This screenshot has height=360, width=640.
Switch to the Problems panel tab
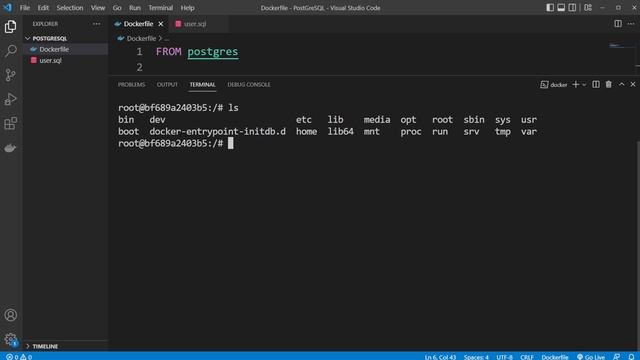coord(131,84)
